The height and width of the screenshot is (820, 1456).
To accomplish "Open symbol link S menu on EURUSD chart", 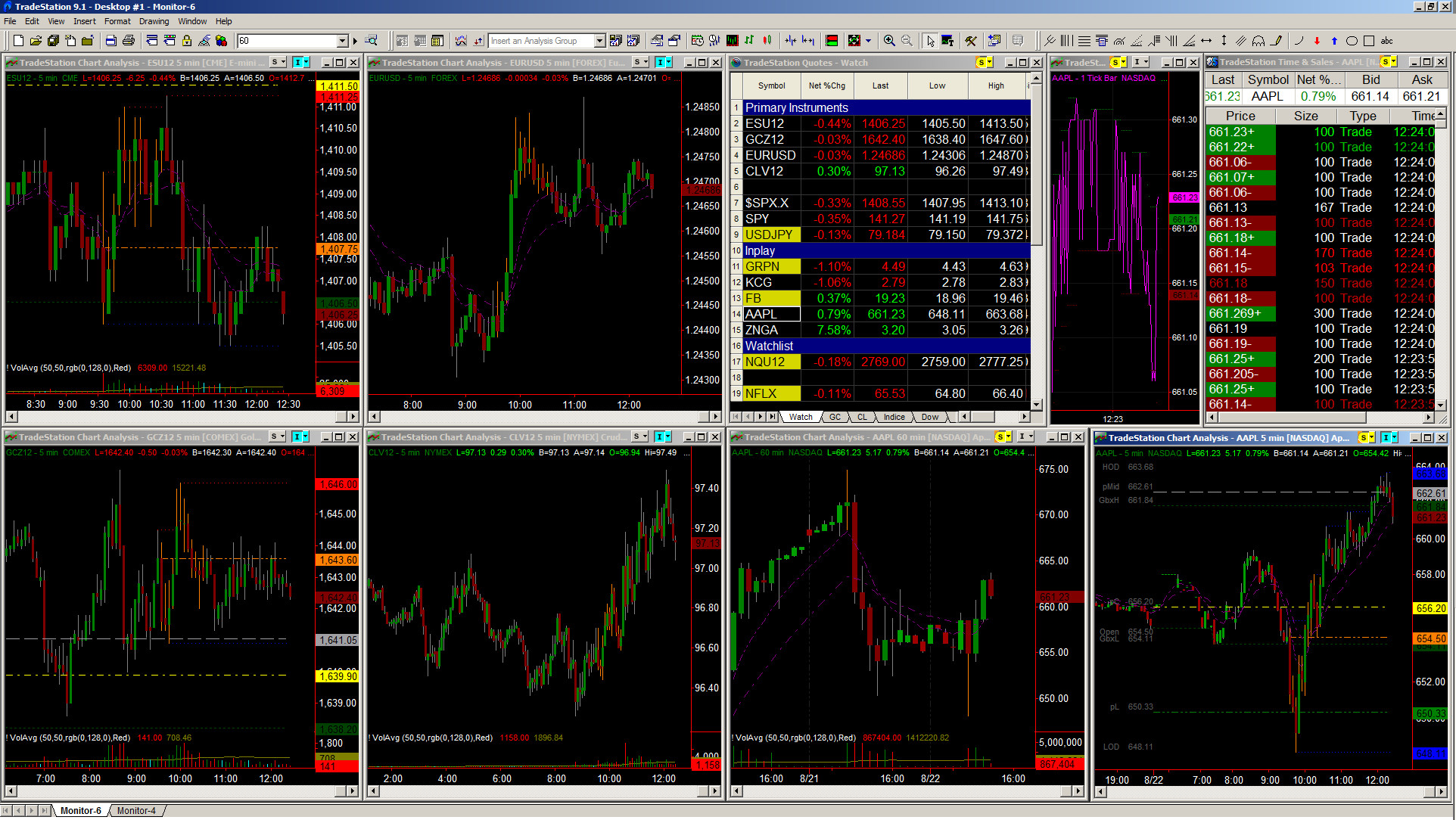I will pos(640,62).
